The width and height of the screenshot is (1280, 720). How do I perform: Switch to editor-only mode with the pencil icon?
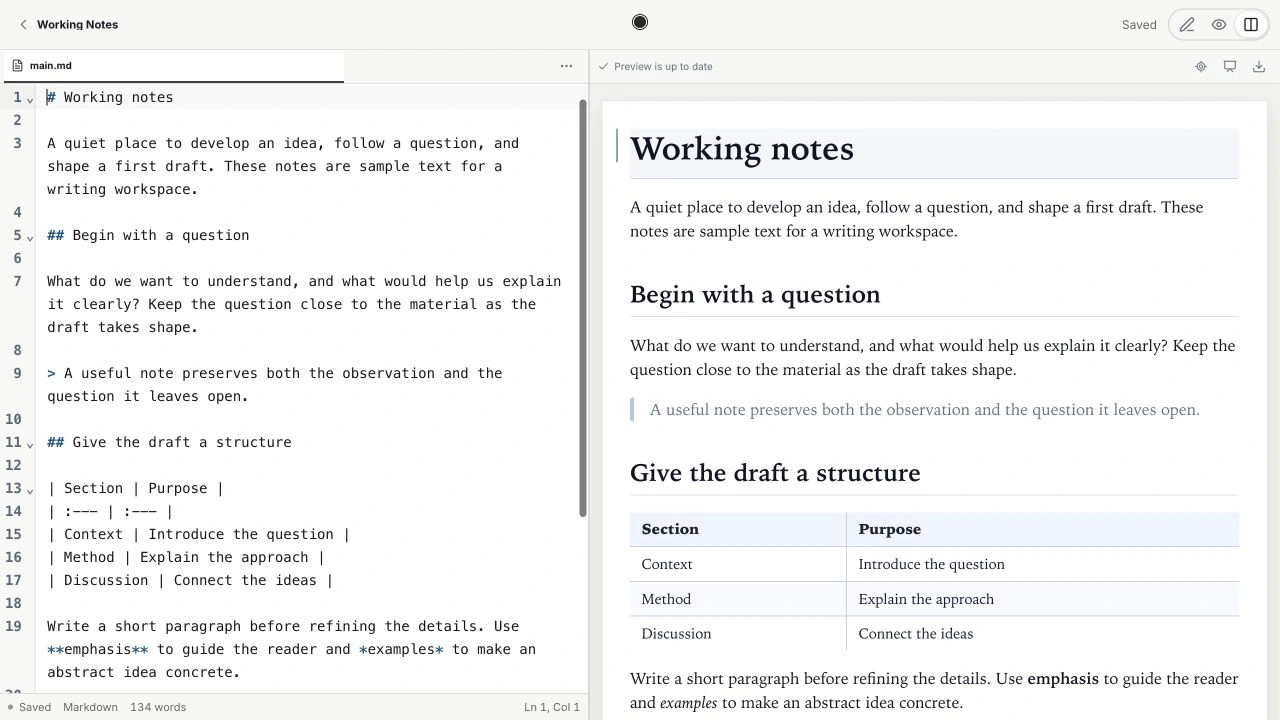pos(1187,25)
